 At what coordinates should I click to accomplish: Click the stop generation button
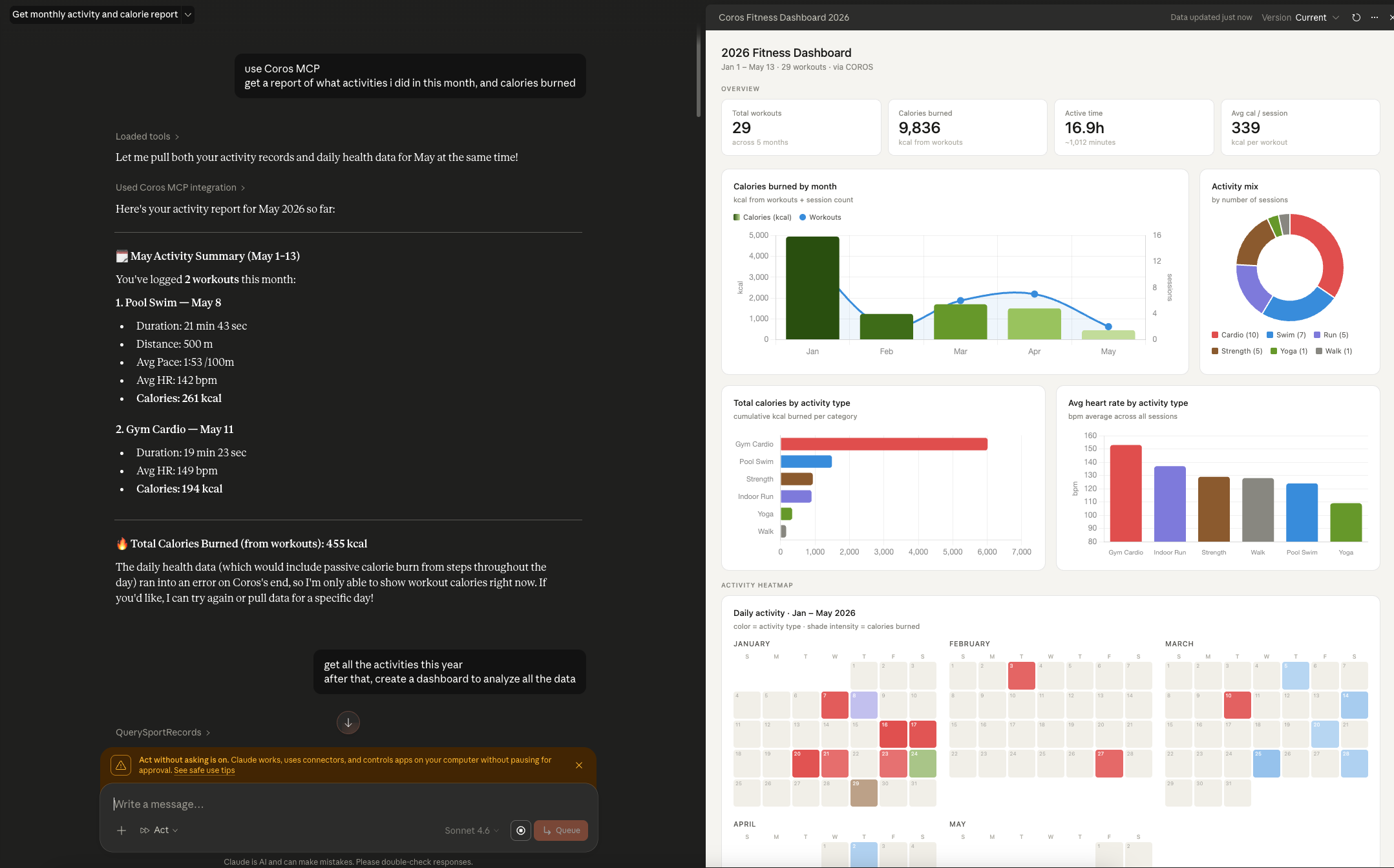click(x=521, y=831)
